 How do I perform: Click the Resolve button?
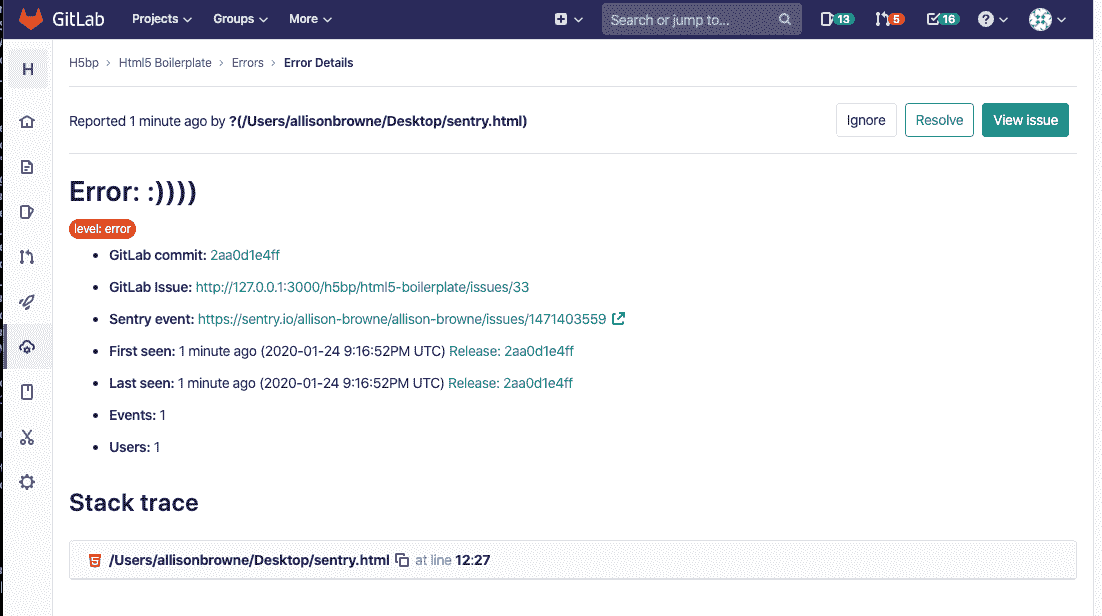click(938, 119)
